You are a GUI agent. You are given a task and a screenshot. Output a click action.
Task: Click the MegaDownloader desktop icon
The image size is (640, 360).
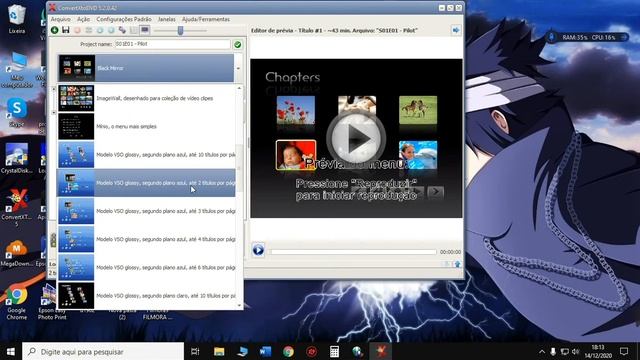point(17,253)
